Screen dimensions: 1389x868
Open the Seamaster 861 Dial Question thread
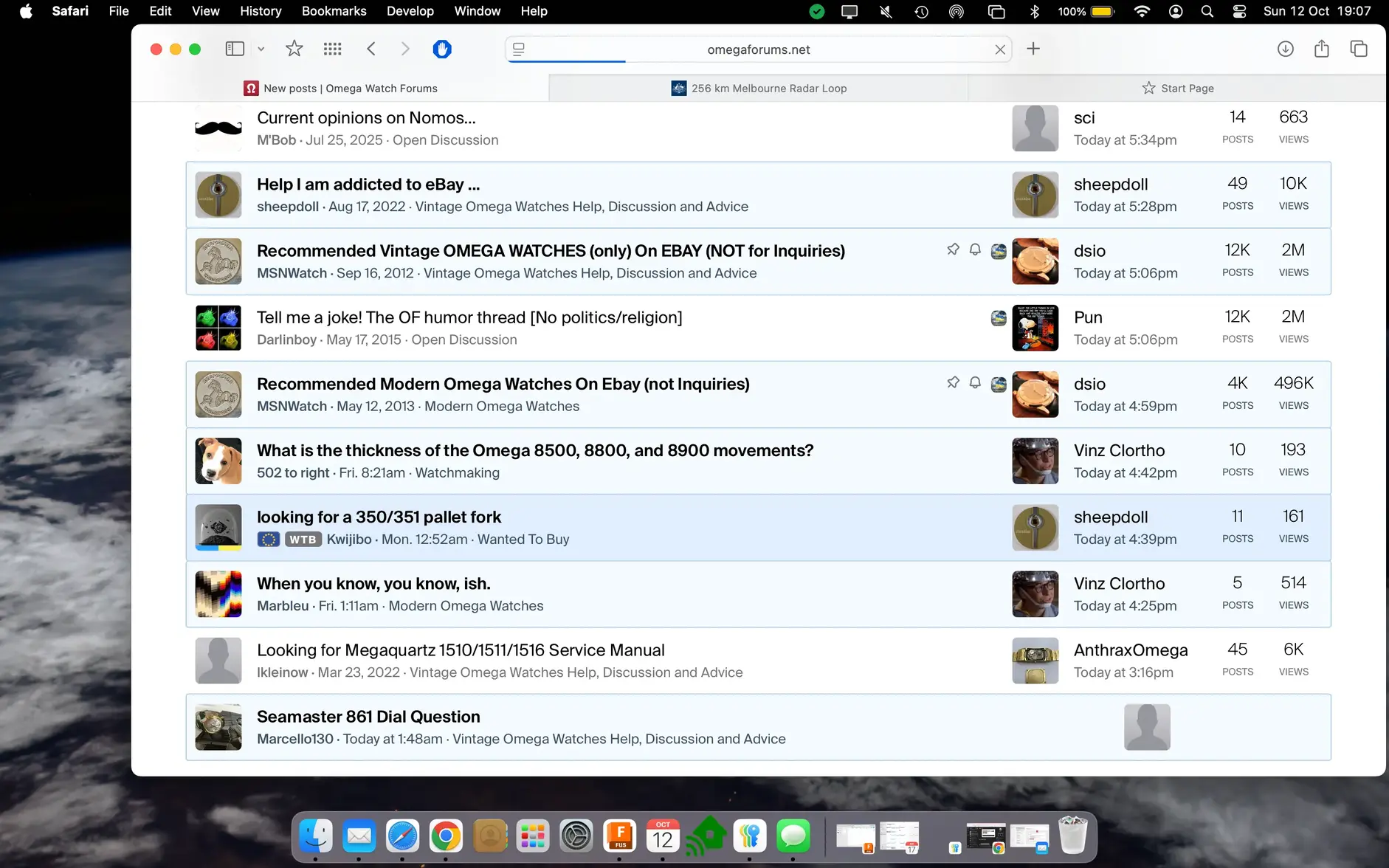(368, 716)
